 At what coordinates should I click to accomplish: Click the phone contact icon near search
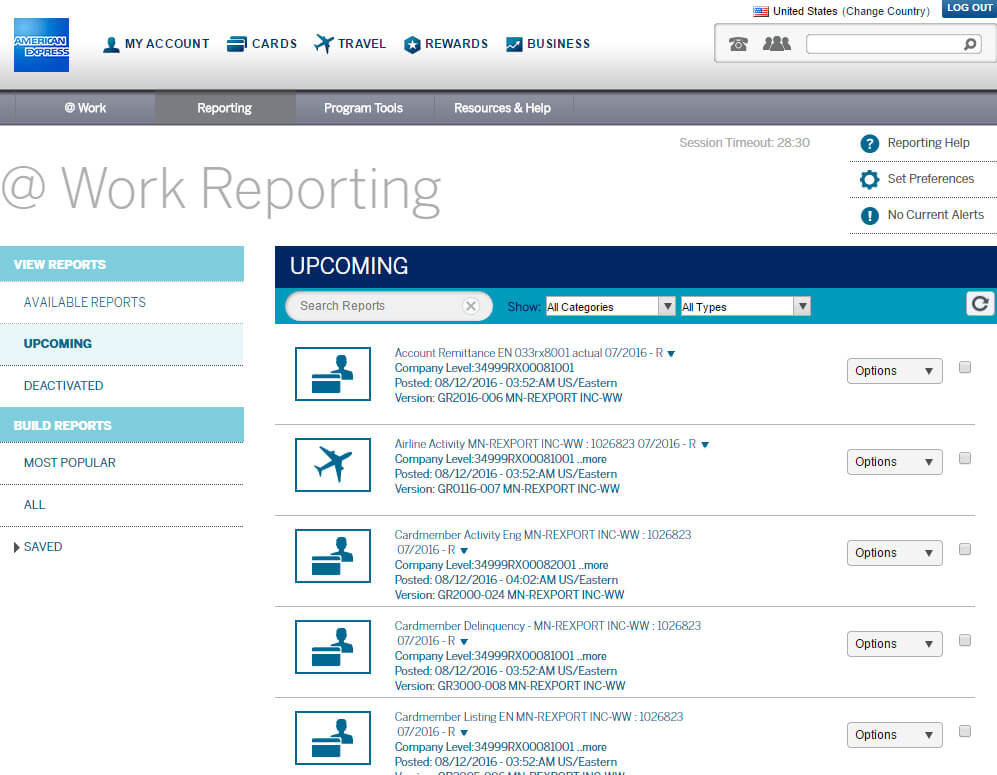[737, 43]
